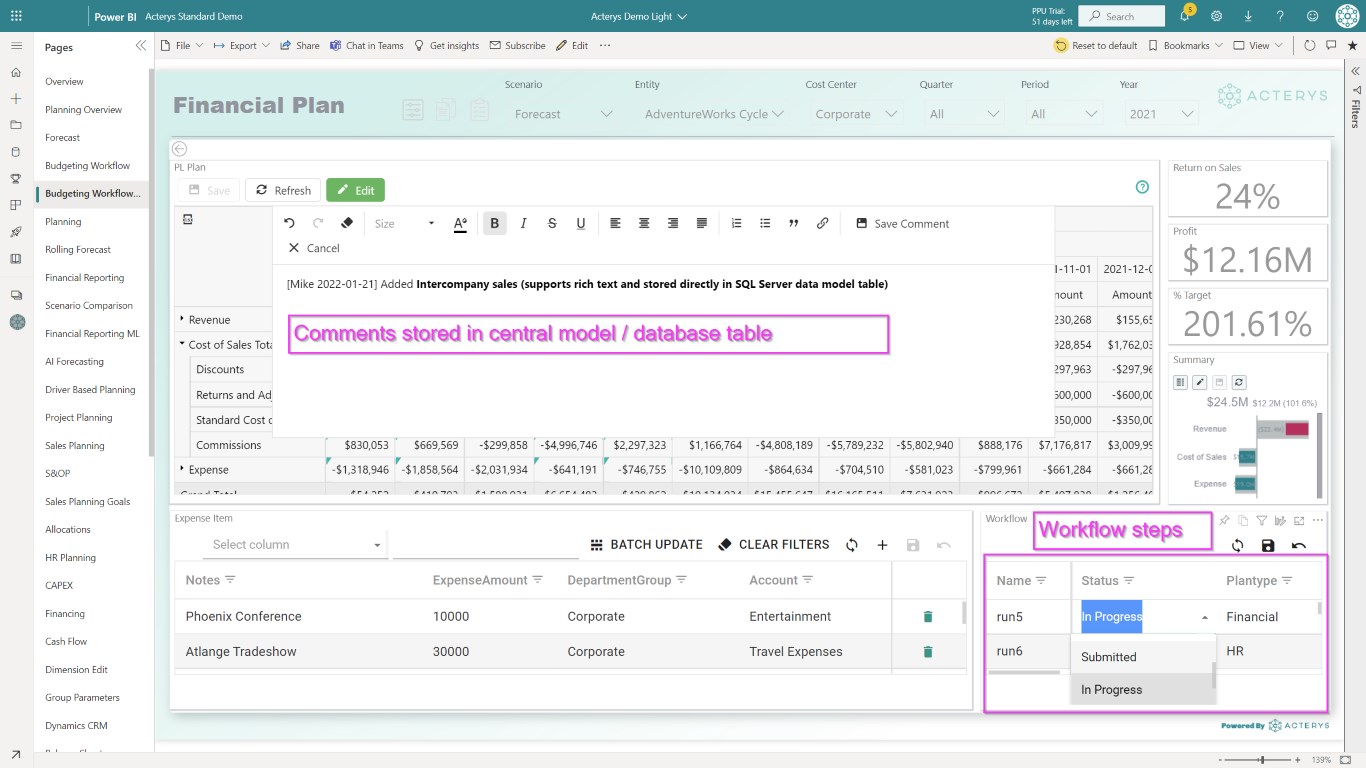Open the Deployment pipelines rocket icon
Screen dimensions: 1366x768
pos(16,232)
